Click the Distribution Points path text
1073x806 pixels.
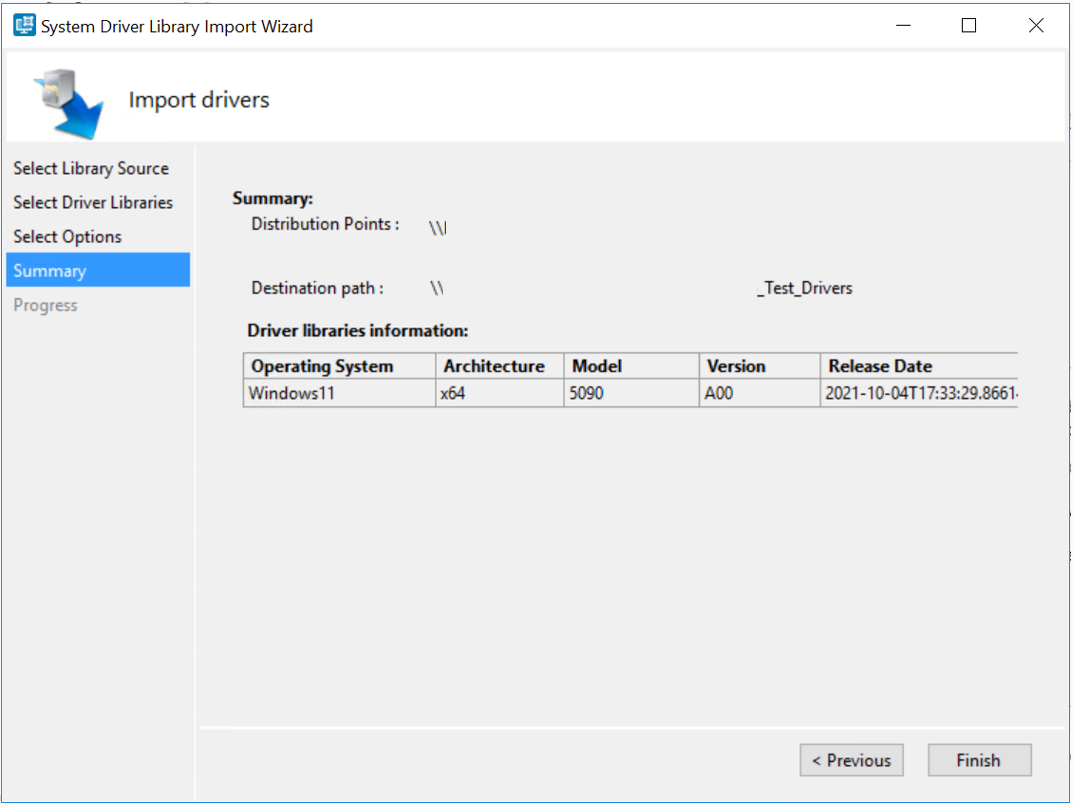point(437,225)
